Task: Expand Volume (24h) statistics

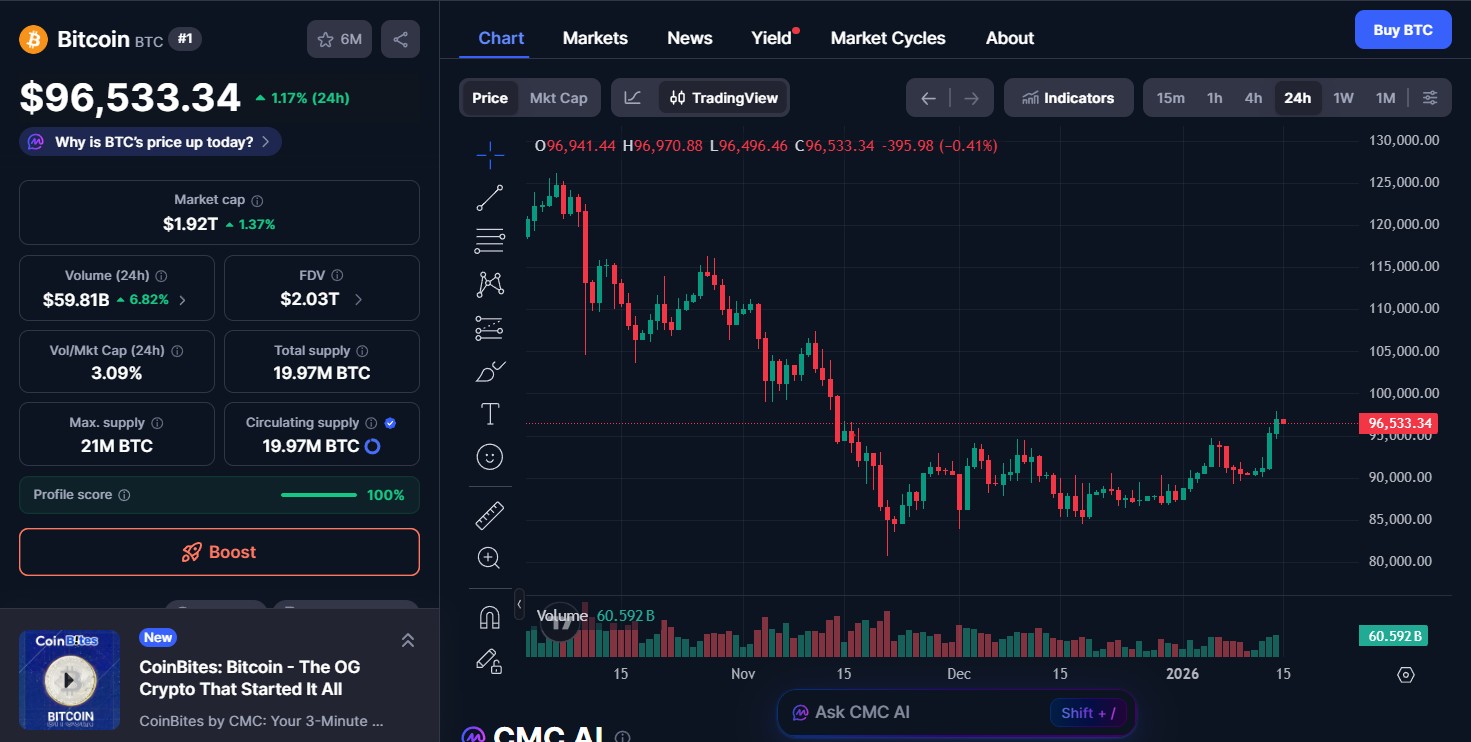Action: click(x=117, y=288)
